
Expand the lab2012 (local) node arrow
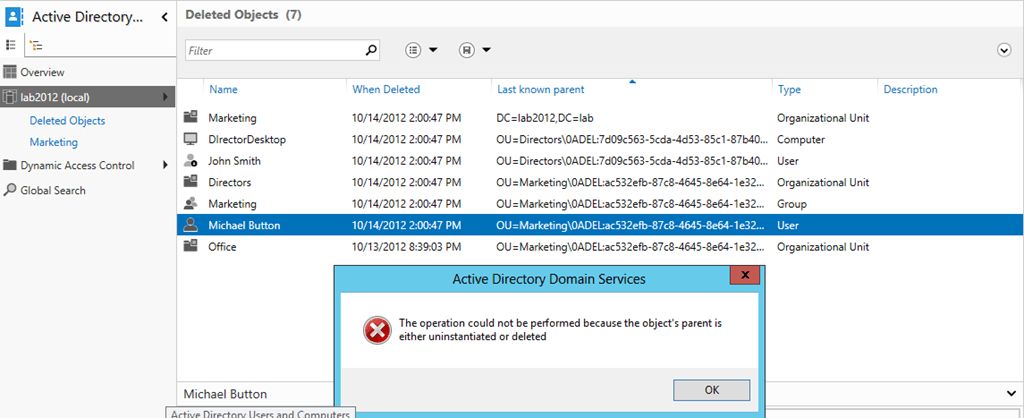165,97
